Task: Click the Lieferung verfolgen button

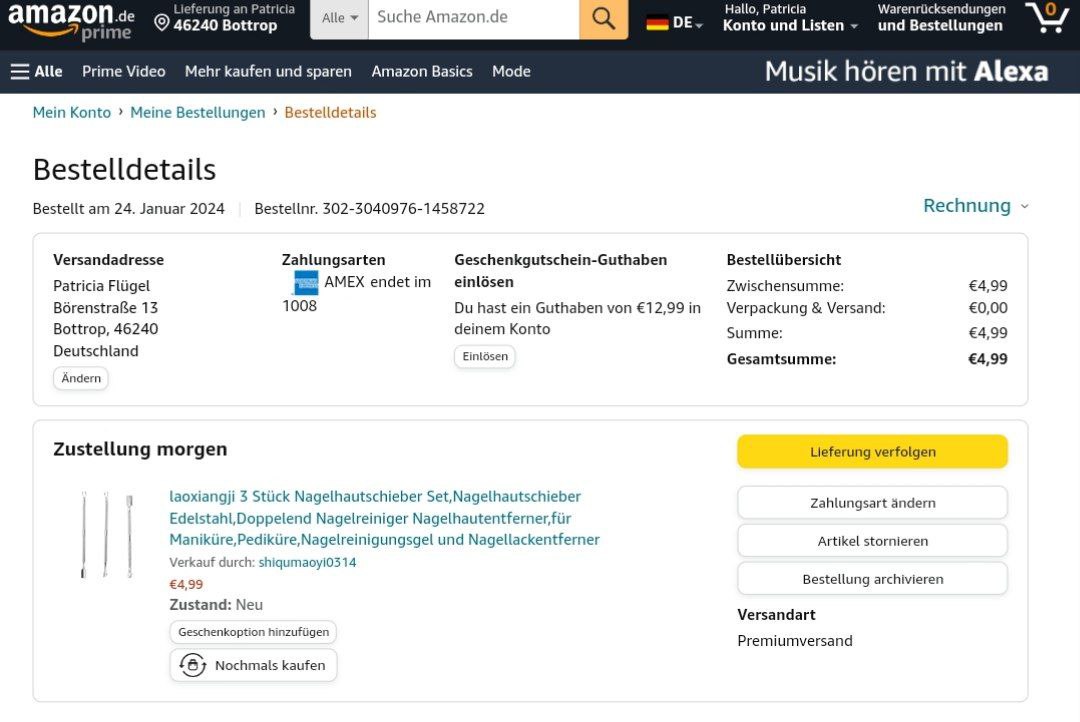Action: (872, 452)
